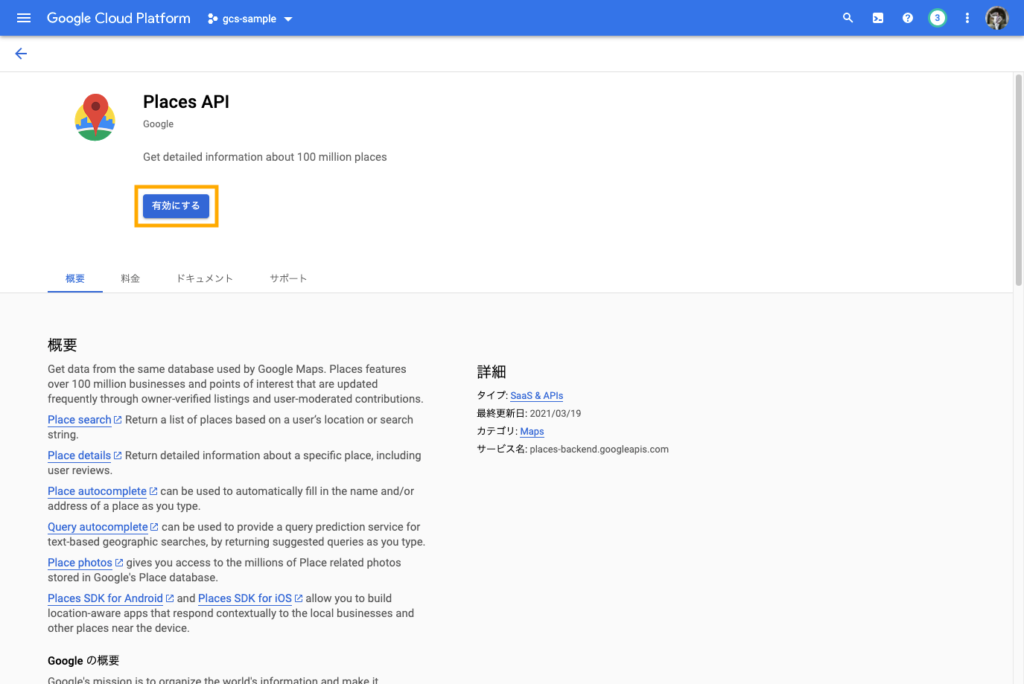
Task: Open the Maps category link
Action: click(532, 431)
